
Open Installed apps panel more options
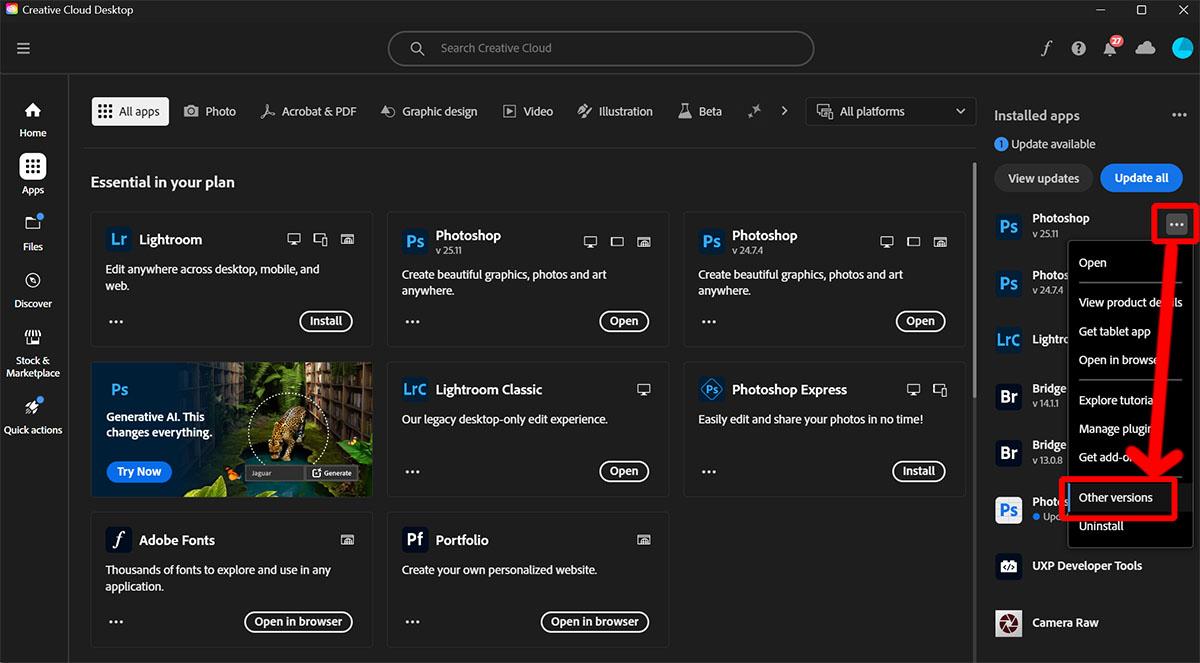1179,115
